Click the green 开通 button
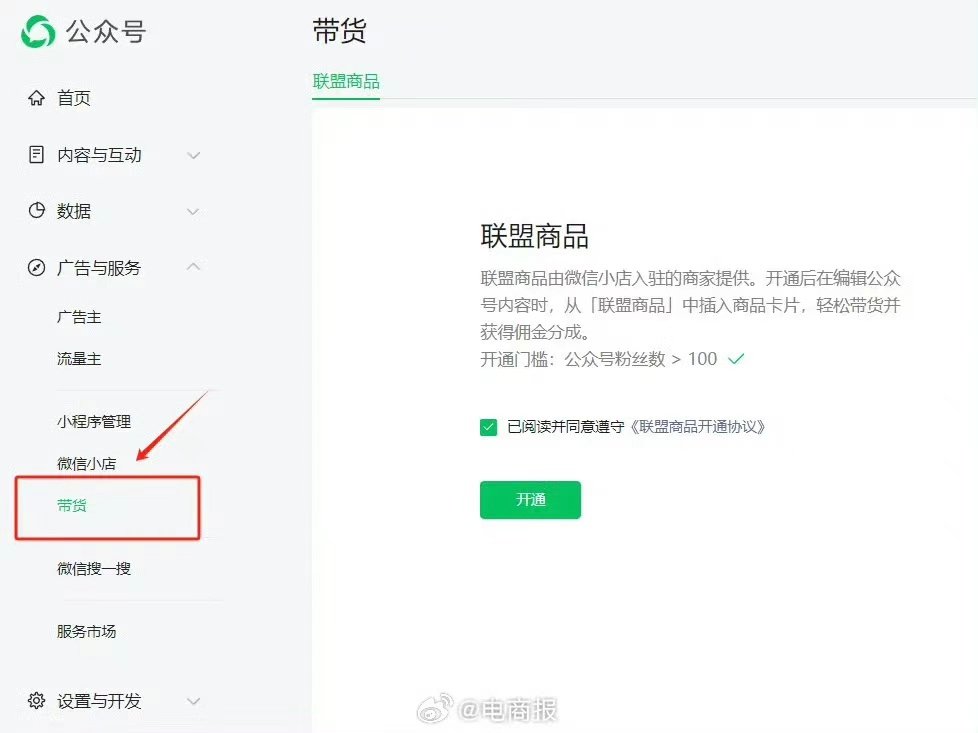Screen dimensions: 978x733 coord(530,500)
